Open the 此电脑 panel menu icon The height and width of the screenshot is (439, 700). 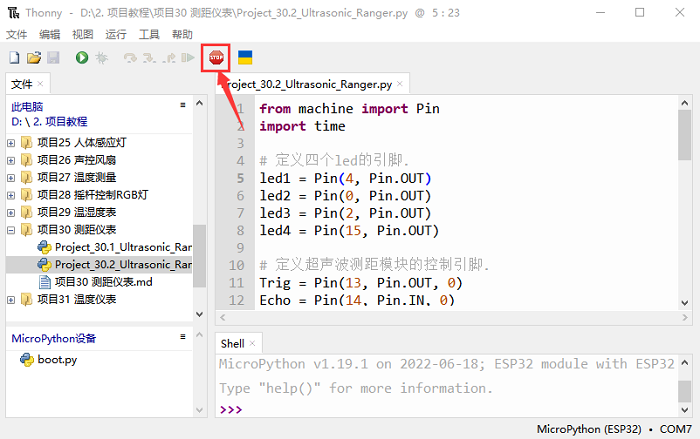(x=182, y=105)
